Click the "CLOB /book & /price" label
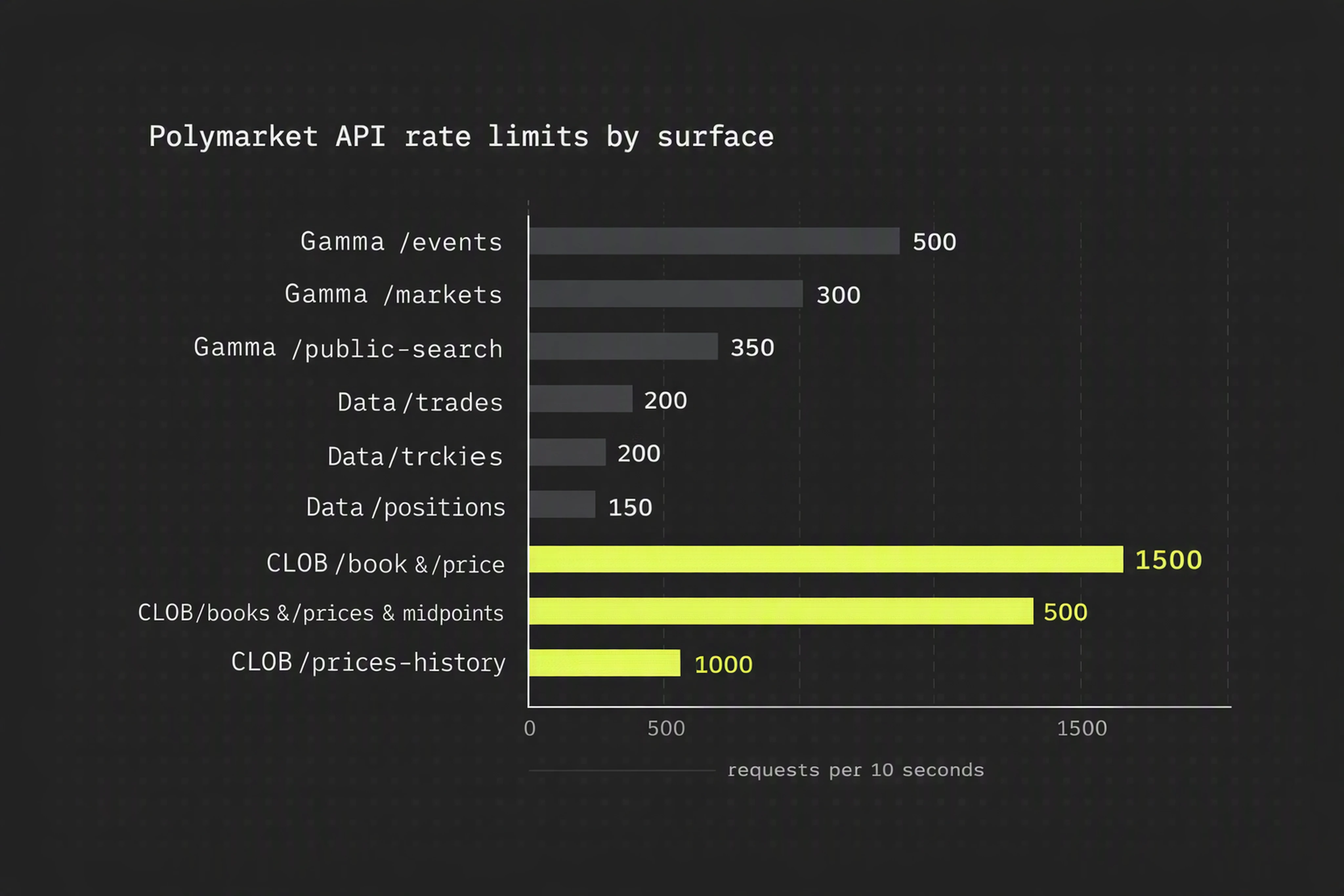Viewport: 1344px width, 896px height. pyautogui.click(x=386, y=564)
